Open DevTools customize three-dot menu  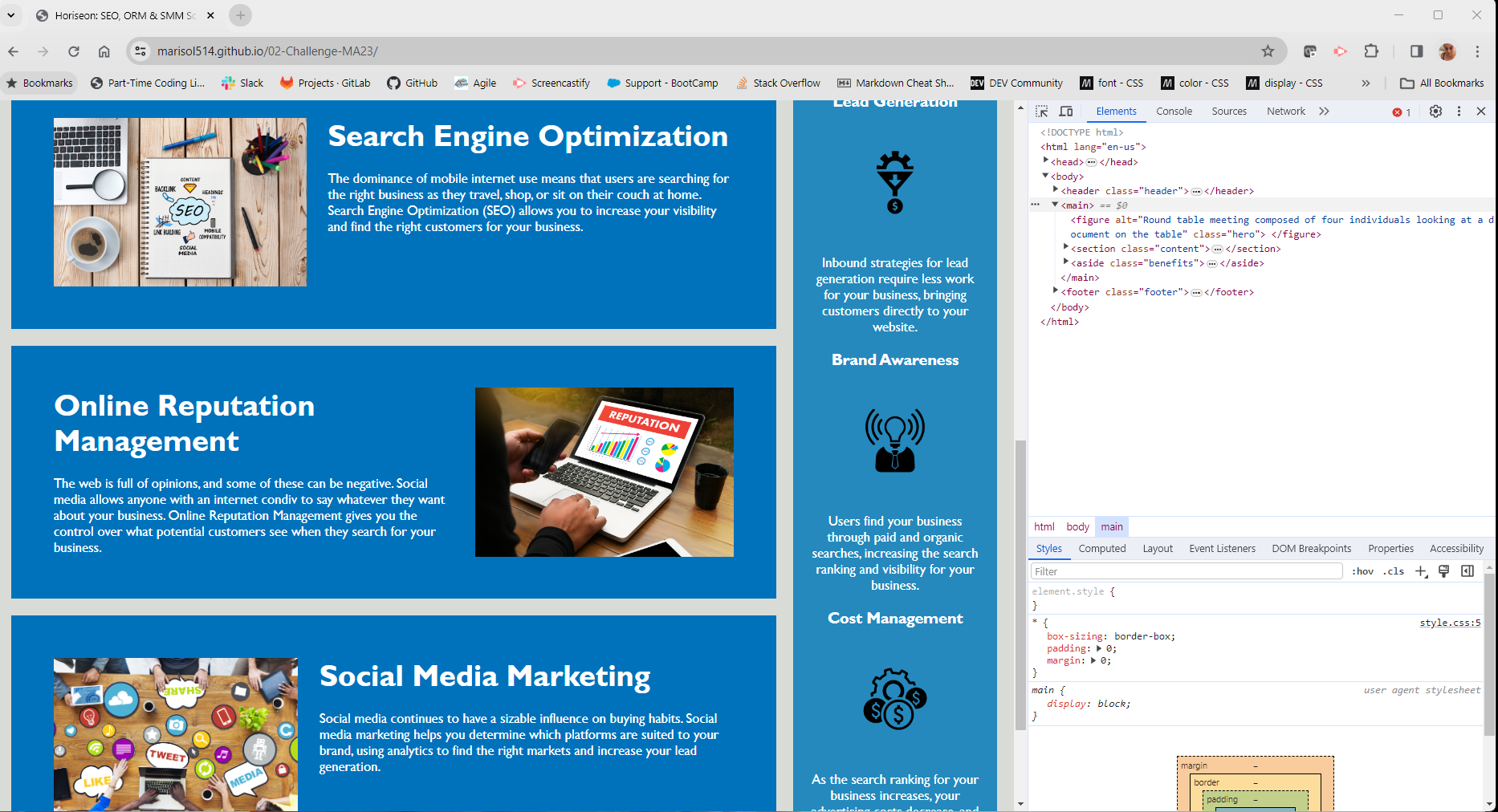1459,112
